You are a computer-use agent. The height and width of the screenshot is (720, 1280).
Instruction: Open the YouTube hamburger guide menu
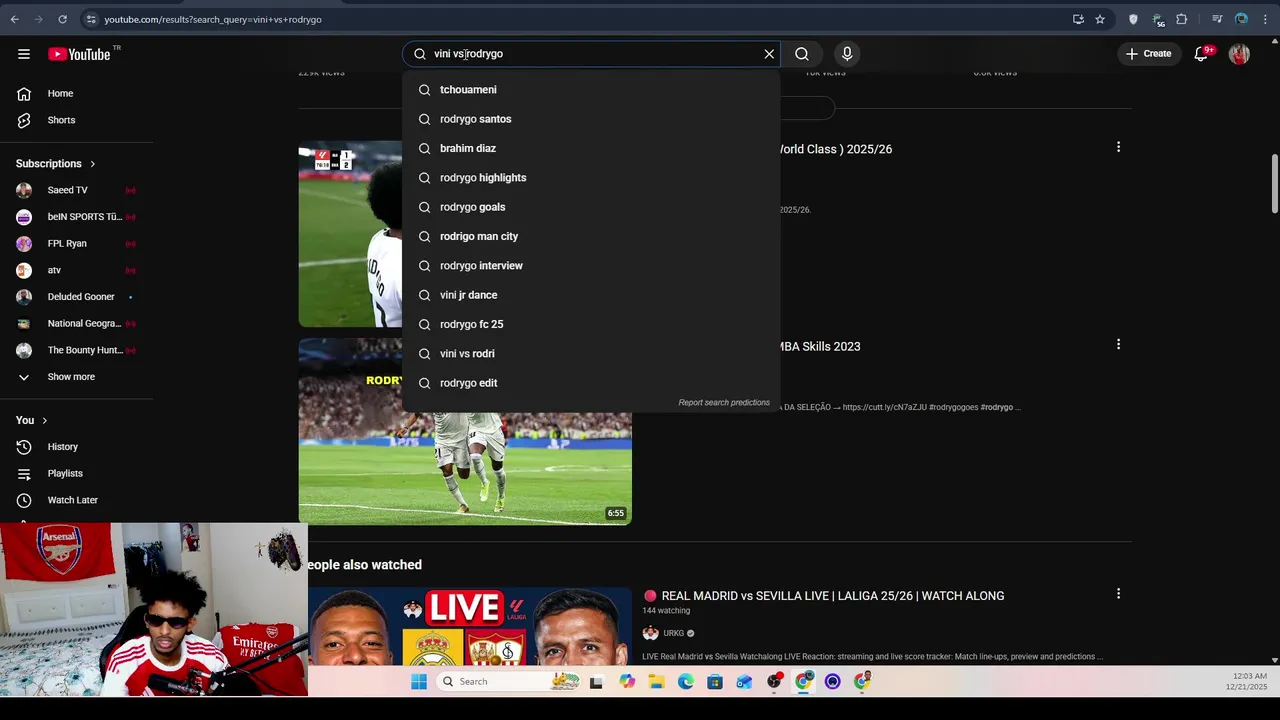(x=24, y=54)
